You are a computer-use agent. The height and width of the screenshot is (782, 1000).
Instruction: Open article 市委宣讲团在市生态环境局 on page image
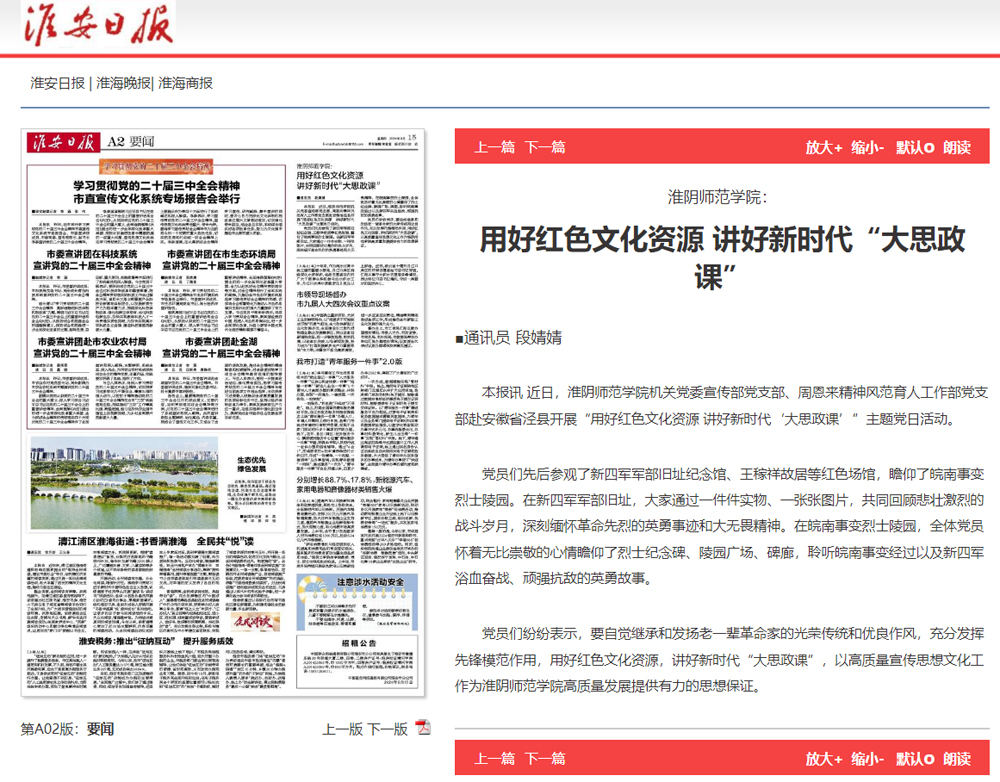point(221,260)
